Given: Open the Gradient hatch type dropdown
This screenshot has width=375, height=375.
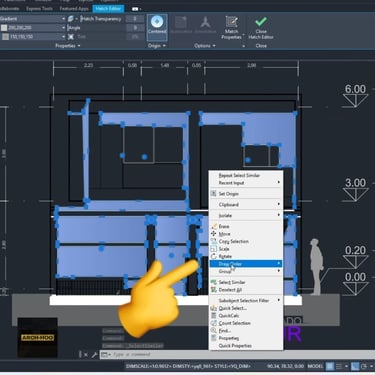Looking at the screenshot, I should pos(33,19).
